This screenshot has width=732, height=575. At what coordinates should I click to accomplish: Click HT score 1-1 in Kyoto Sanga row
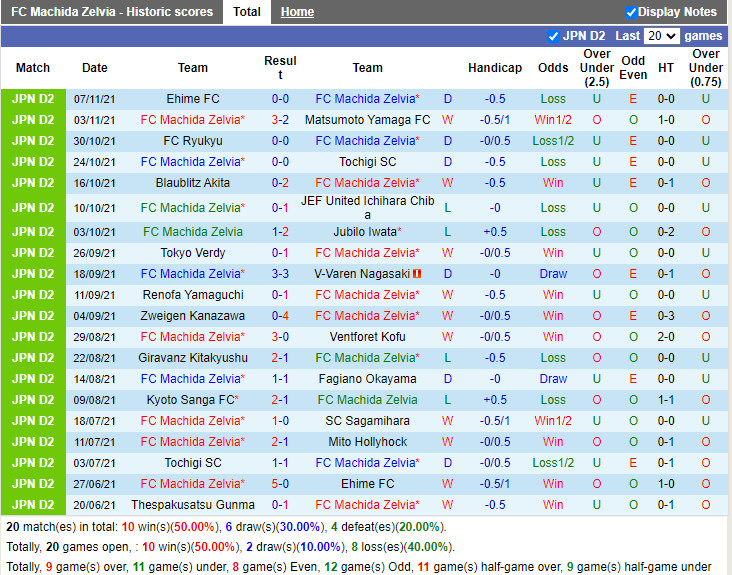666,400
